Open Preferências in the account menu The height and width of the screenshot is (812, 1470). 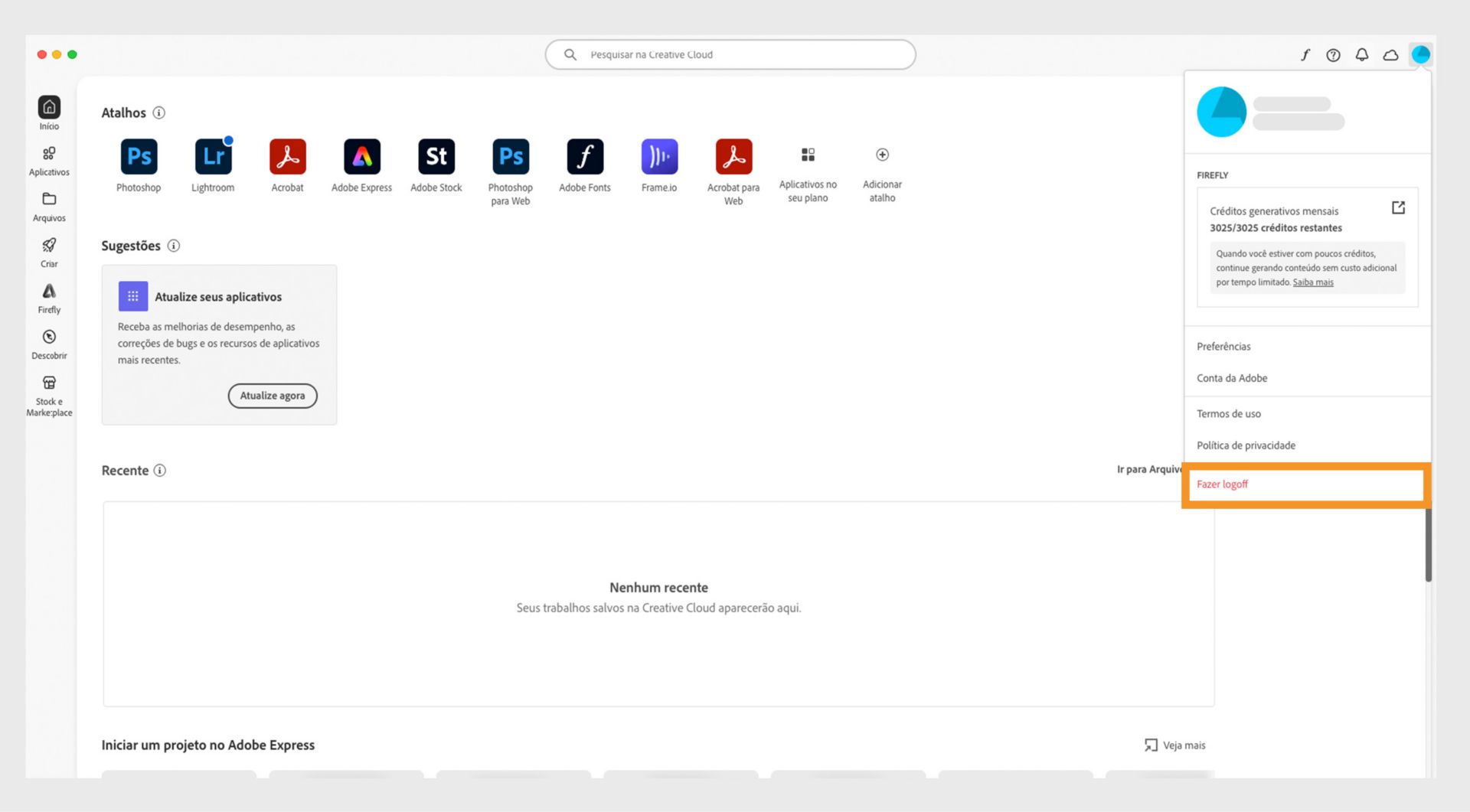point(1223,346)
